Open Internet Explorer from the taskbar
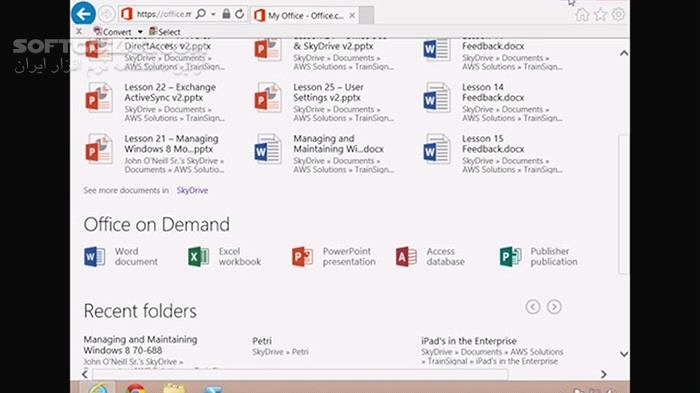Viewport: 700px width, 393px height. click(98, 388)
